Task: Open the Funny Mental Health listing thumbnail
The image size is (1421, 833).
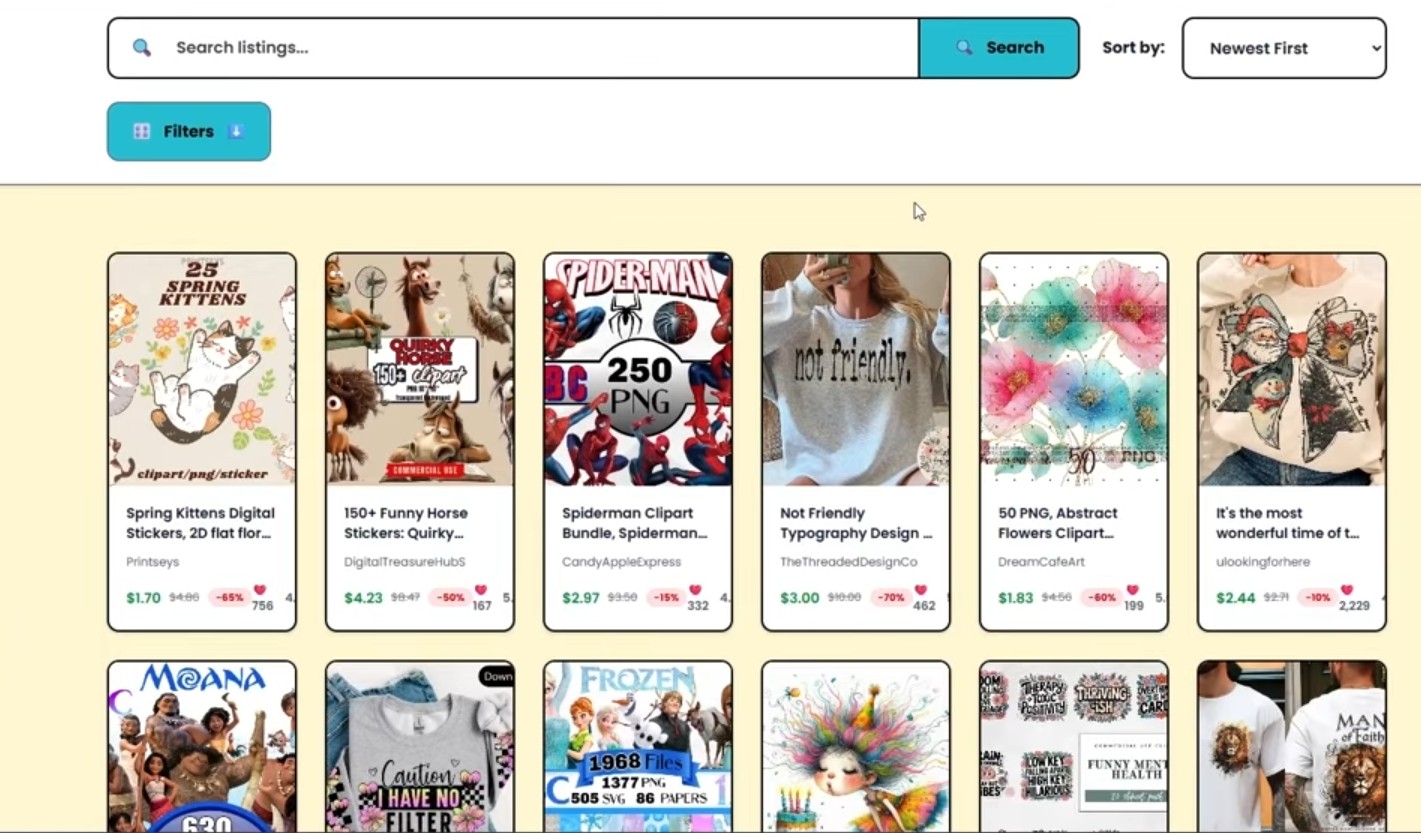Action: tap(1074, 746)
